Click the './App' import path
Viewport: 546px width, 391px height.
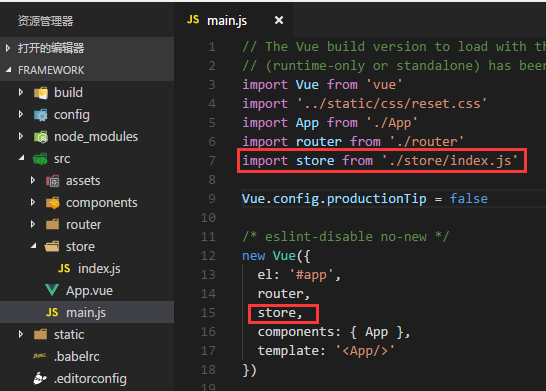pos(392,123)
